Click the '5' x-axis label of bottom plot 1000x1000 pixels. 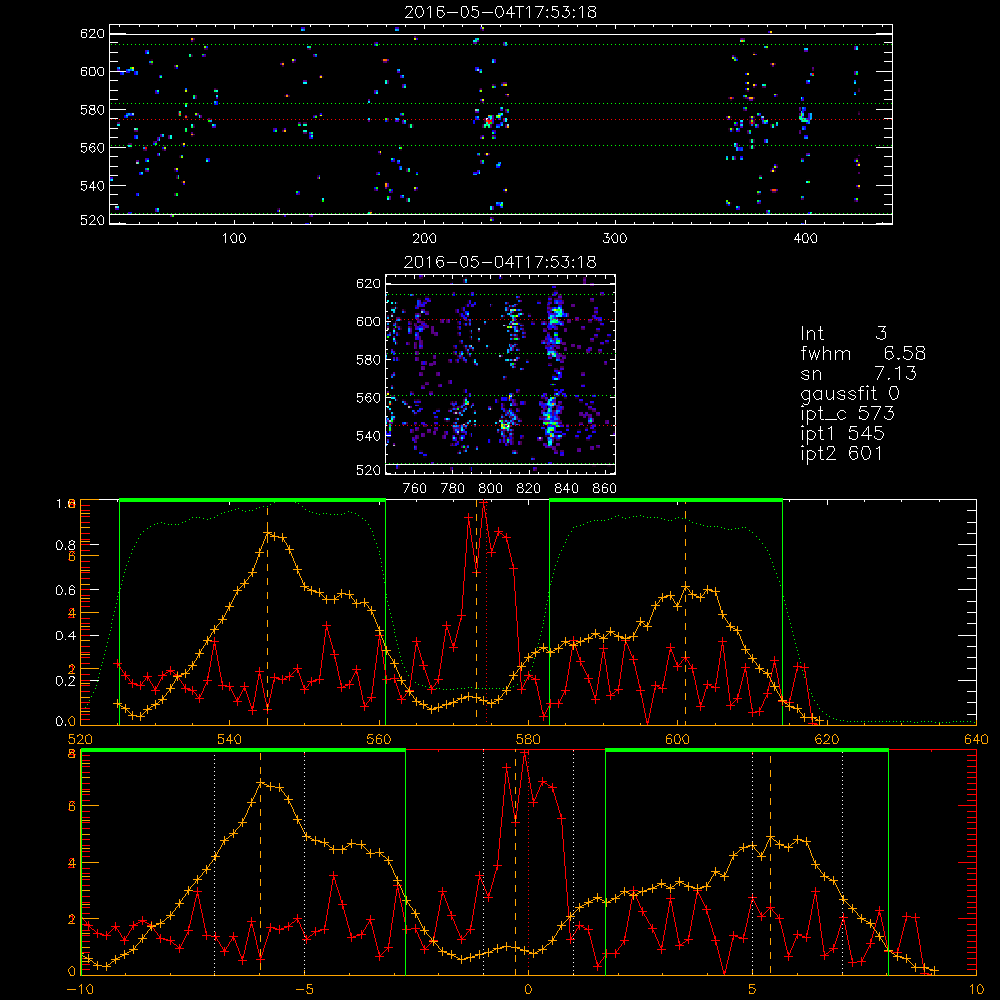point(753,989)
